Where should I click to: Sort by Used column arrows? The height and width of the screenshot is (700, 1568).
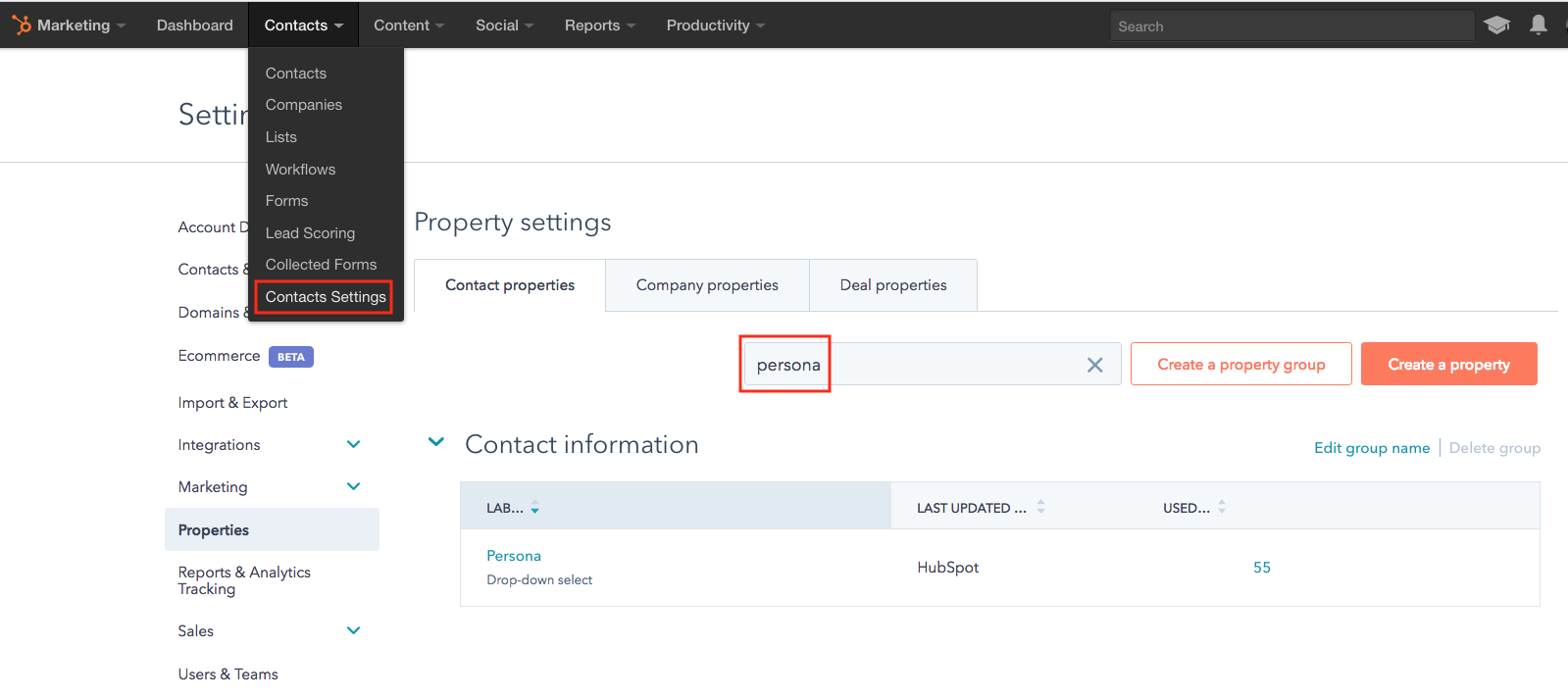coord(1222,507)
